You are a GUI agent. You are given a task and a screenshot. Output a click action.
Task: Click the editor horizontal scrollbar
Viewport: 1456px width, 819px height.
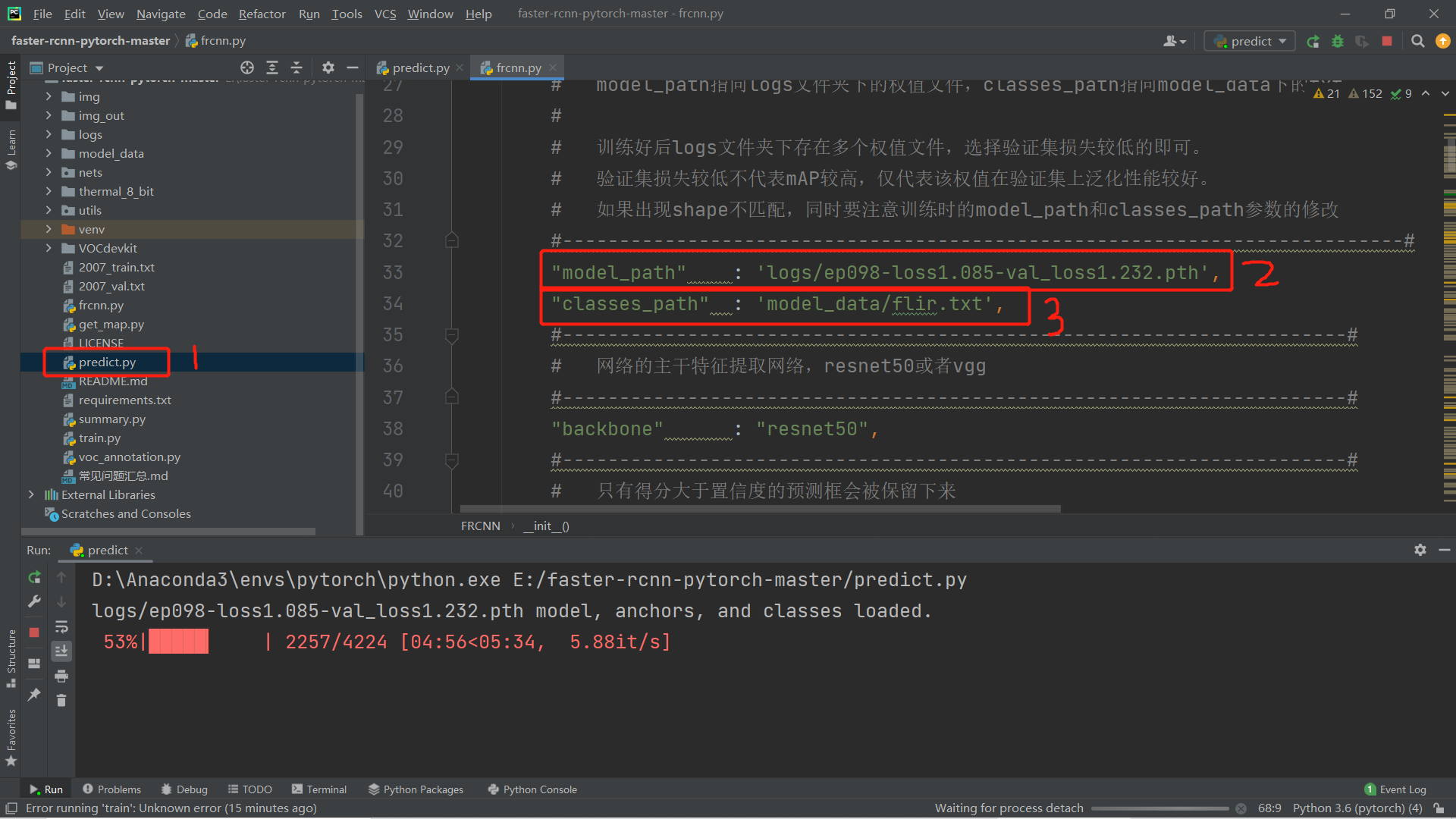point(760,509)
